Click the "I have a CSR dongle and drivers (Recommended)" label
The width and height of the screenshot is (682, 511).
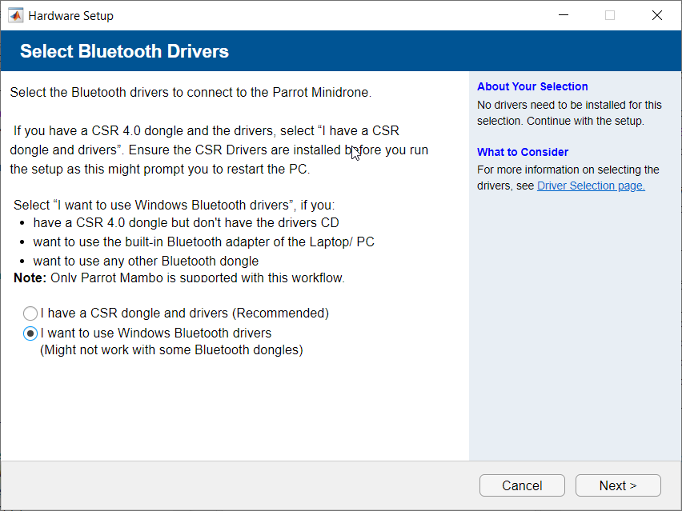click(184, 313)
